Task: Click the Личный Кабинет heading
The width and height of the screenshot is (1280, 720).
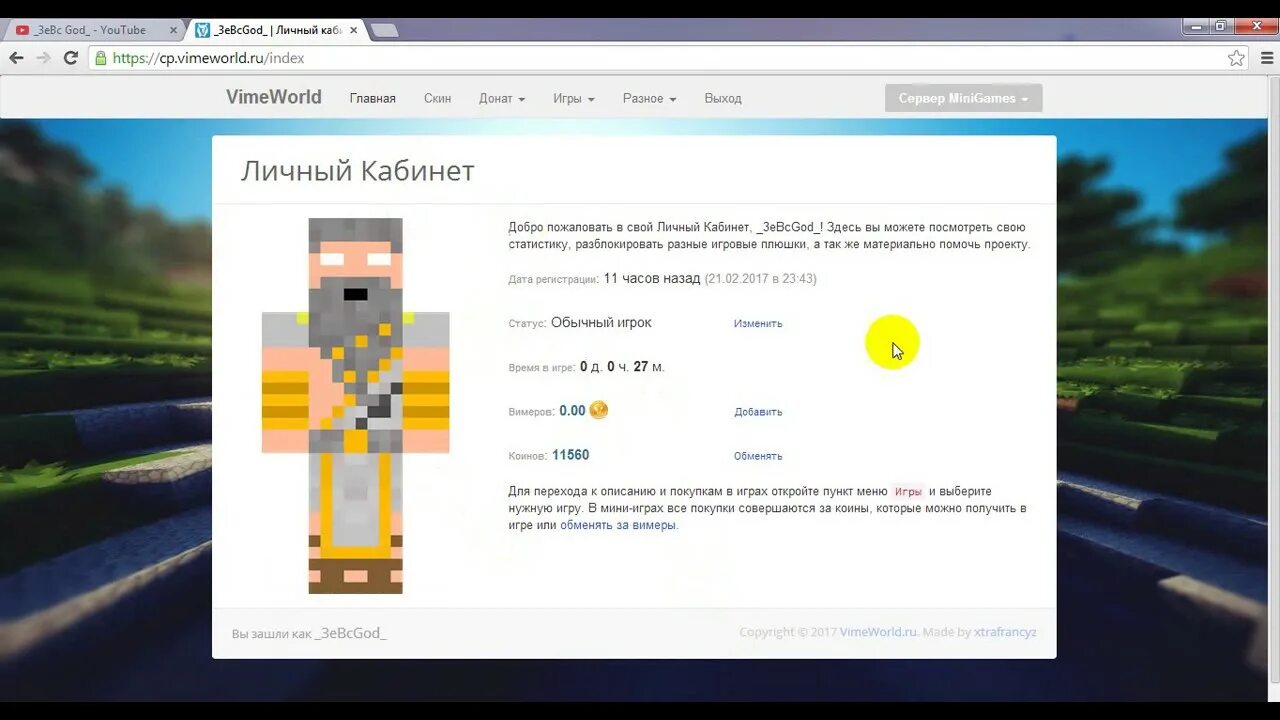Action: tap(358, 171)
